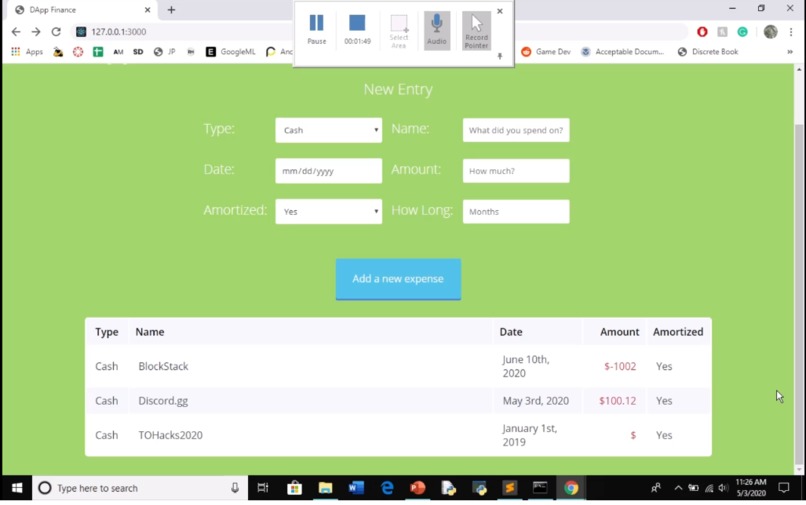Click Add a new expense button
The width and height of the screenshot is (806, 505).
(x=398, y=279)
